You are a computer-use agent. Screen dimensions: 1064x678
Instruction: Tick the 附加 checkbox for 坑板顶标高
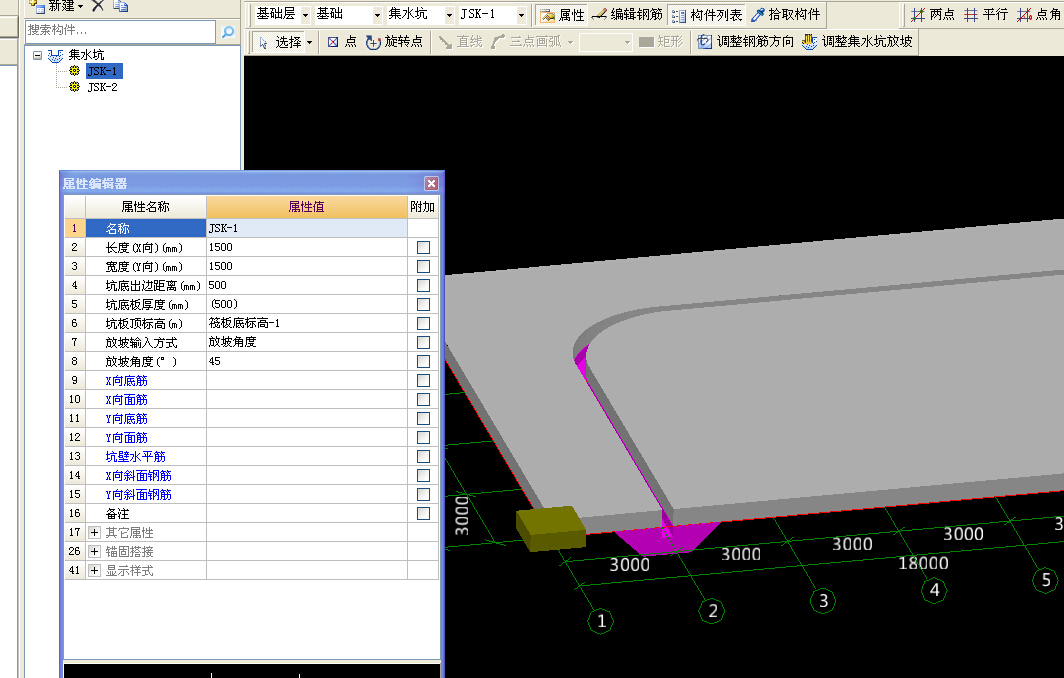[x=423, y=324]
